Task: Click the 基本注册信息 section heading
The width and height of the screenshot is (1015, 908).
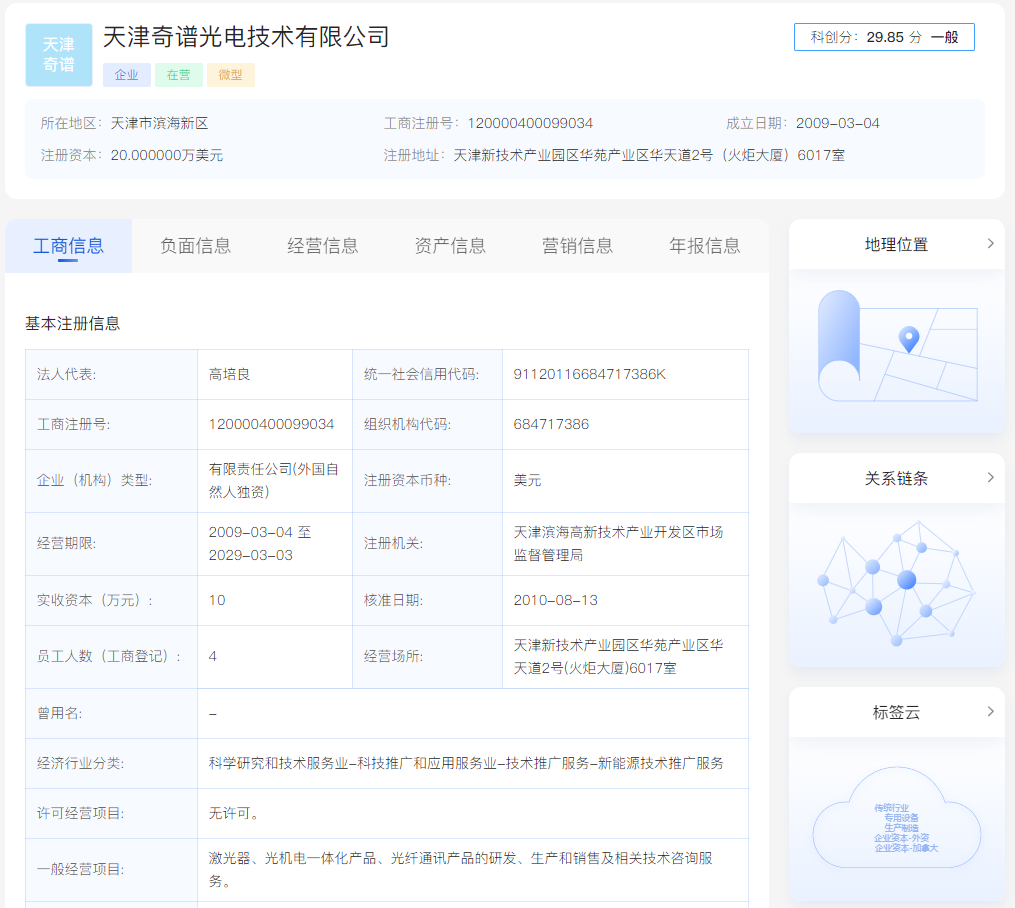Action: 72,324
